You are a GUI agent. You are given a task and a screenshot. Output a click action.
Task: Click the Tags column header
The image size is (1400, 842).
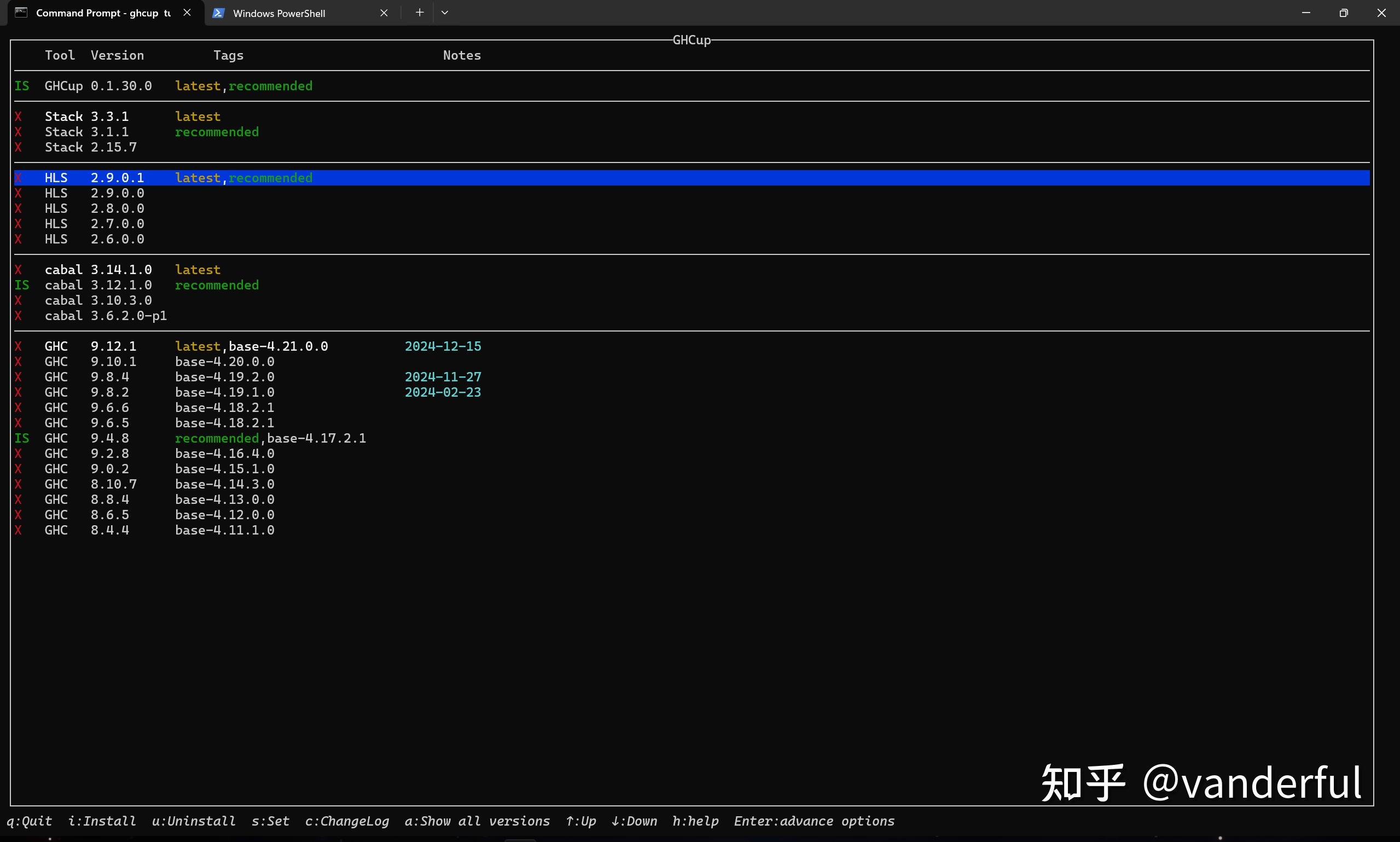click(229, 55)
